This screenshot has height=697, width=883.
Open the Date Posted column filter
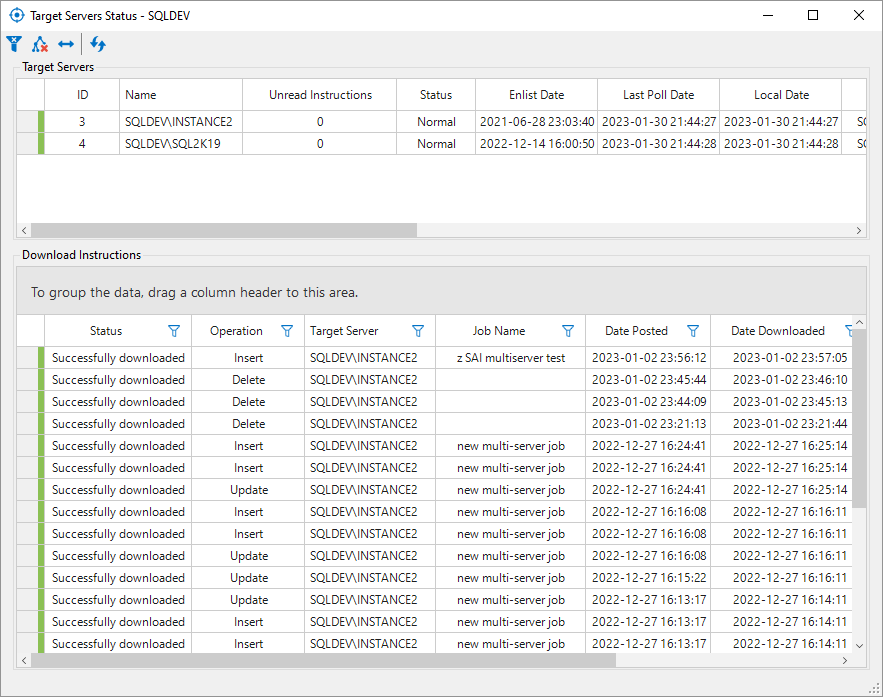pyautogui.click(x=693, y=331)
